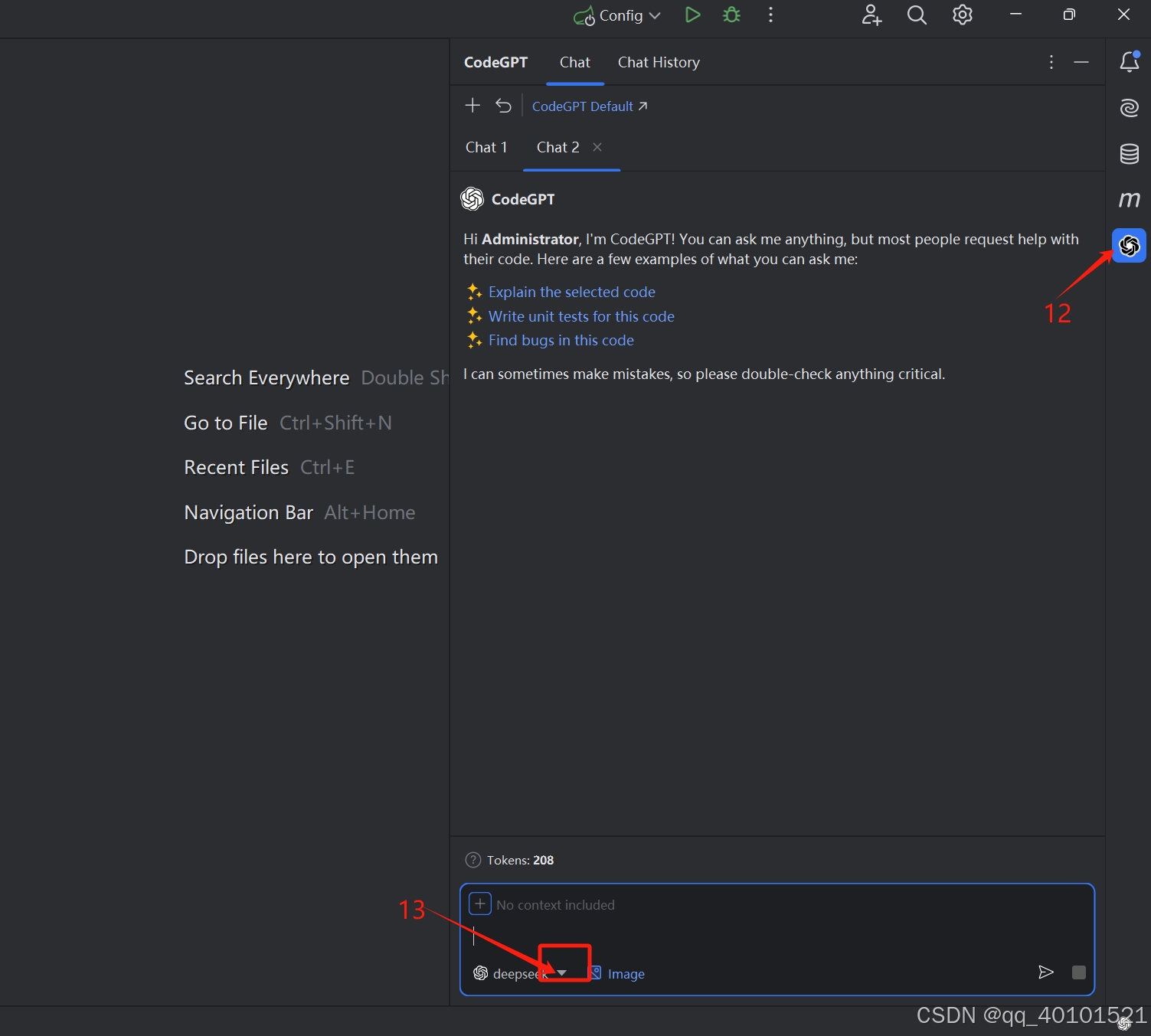Run the project with the green play icon
This screenshot has width=1151, height=1036.
coord(692,15)
